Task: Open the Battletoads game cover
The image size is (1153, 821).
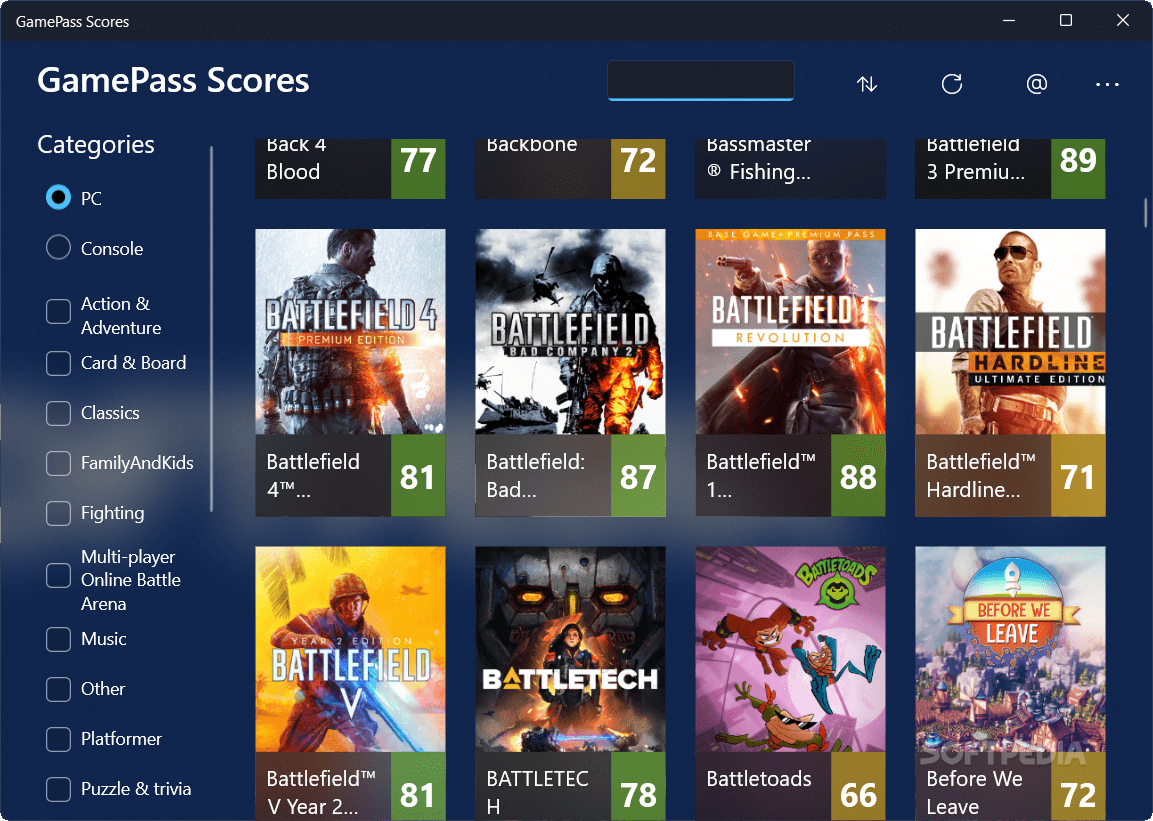Action: coord(790,649)
